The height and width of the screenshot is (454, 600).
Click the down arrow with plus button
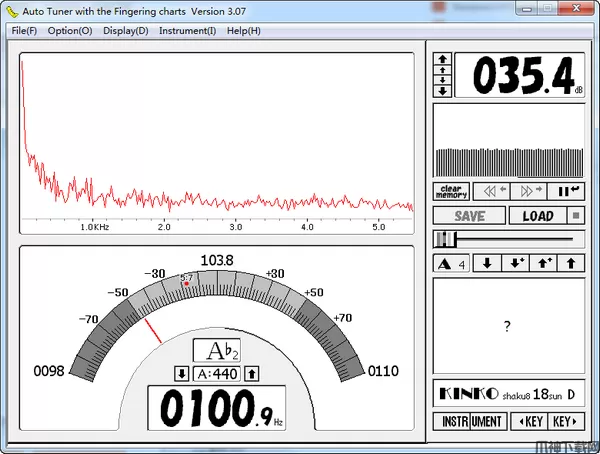[515, 264]
